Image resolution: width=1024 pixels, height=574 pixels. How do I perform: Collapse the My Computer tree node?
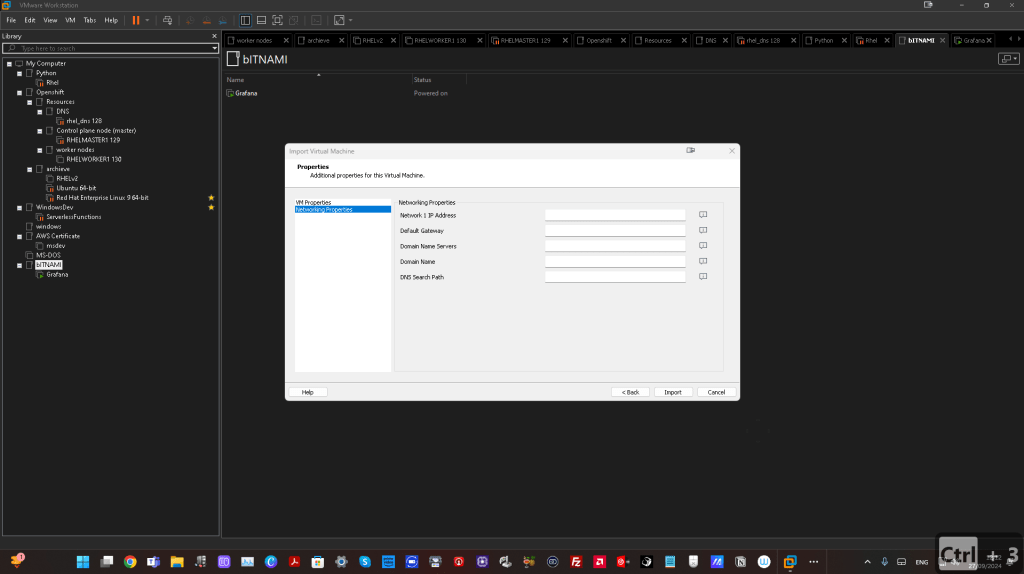click(9, 64)
